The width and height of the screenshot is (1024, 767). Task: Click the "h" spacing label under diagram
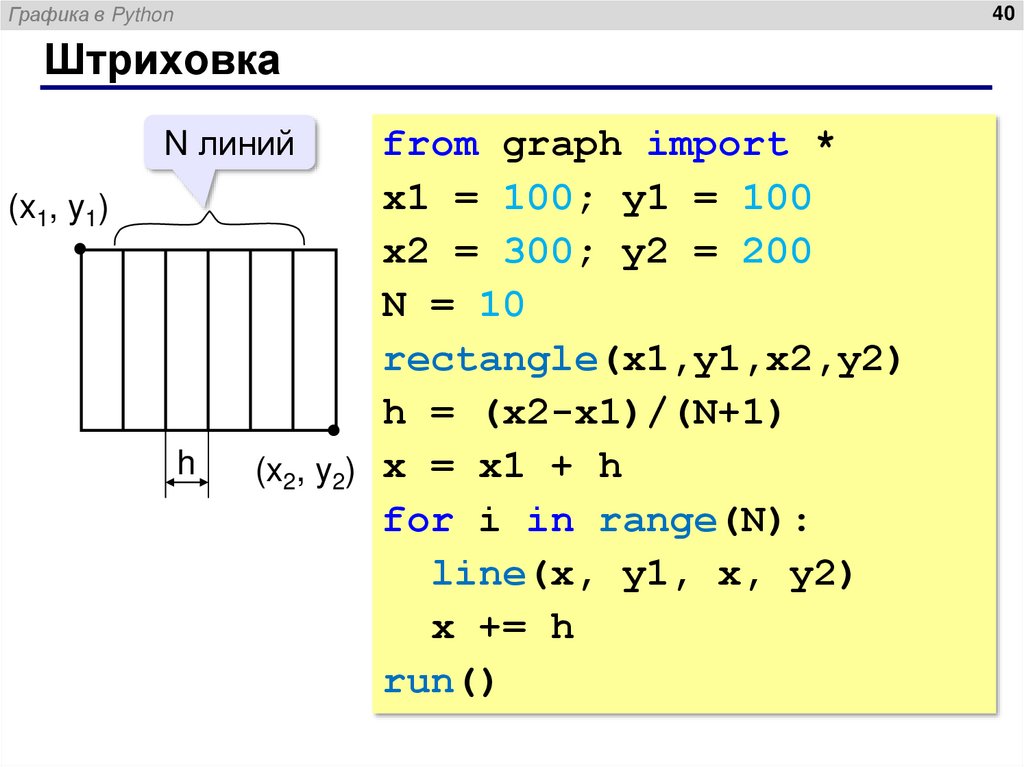(x=186, y=463)
